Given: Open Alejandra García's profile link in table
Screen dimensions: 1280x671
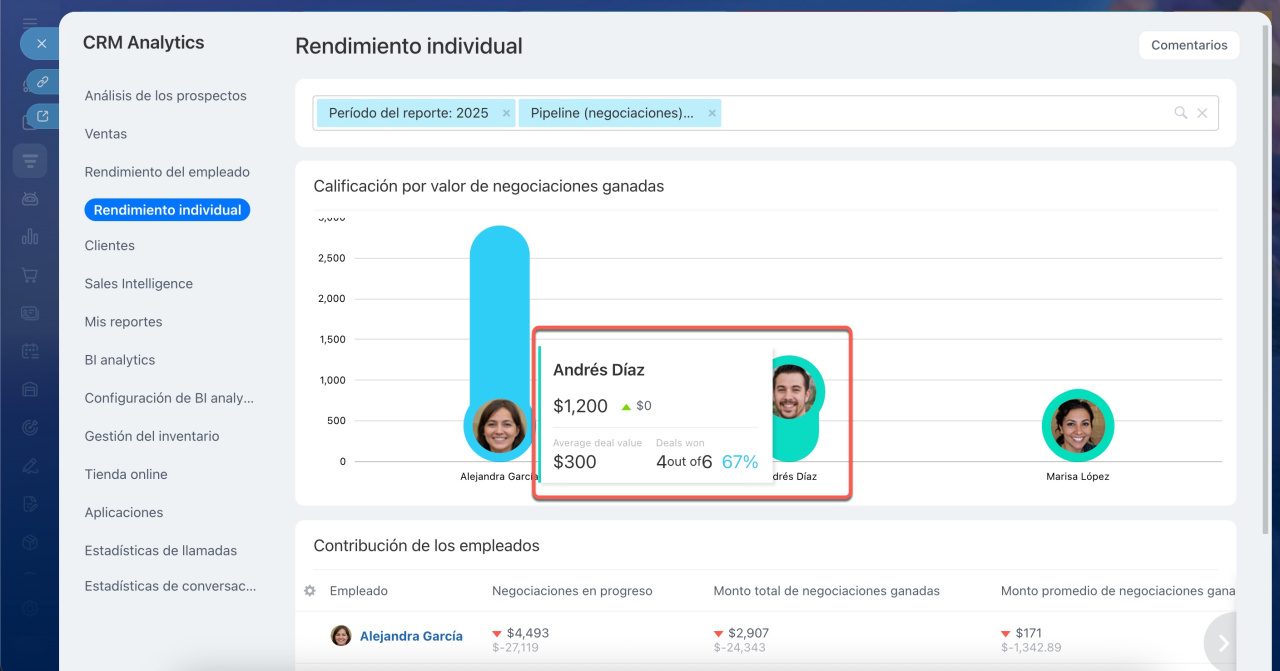Looking at the screenshot, I should point(411,636).
